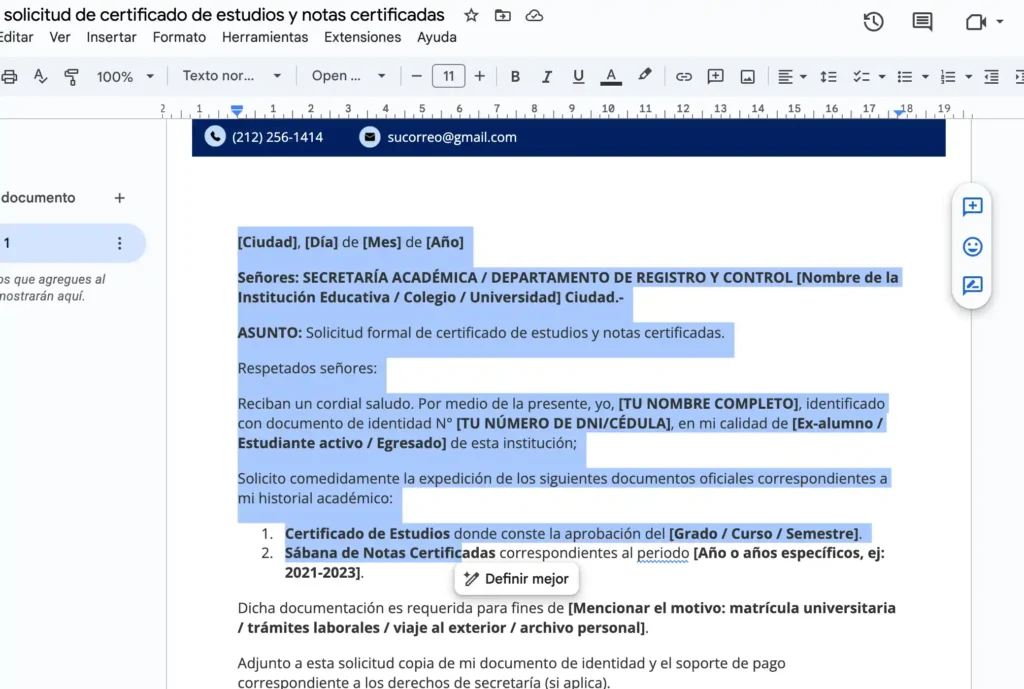Image resolution: width=1024 pixels, height=689 pixels.
Task: Add a new document tab
Action: click(119, 197)
